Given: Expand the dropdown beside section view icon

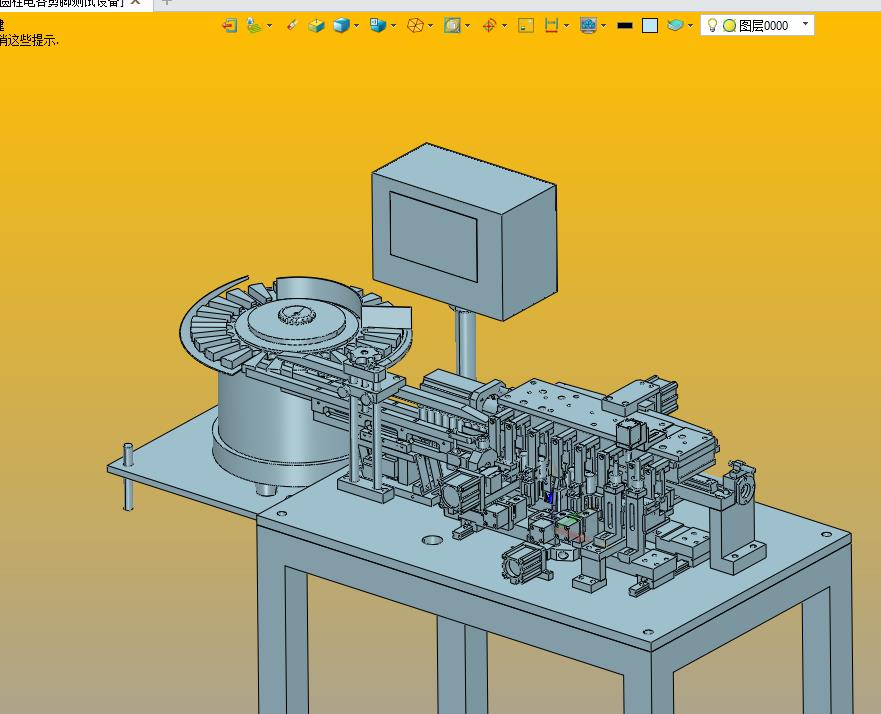Looking at the screenshot, I should pyautogui.click(x=467, y=25).
